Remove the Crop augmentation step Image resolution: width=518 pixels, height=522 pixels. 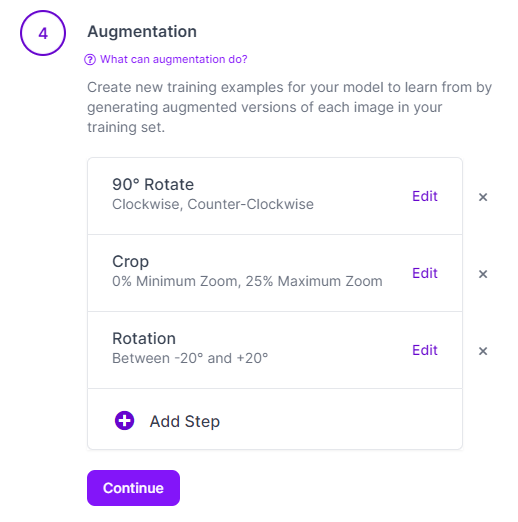[483, 274]
